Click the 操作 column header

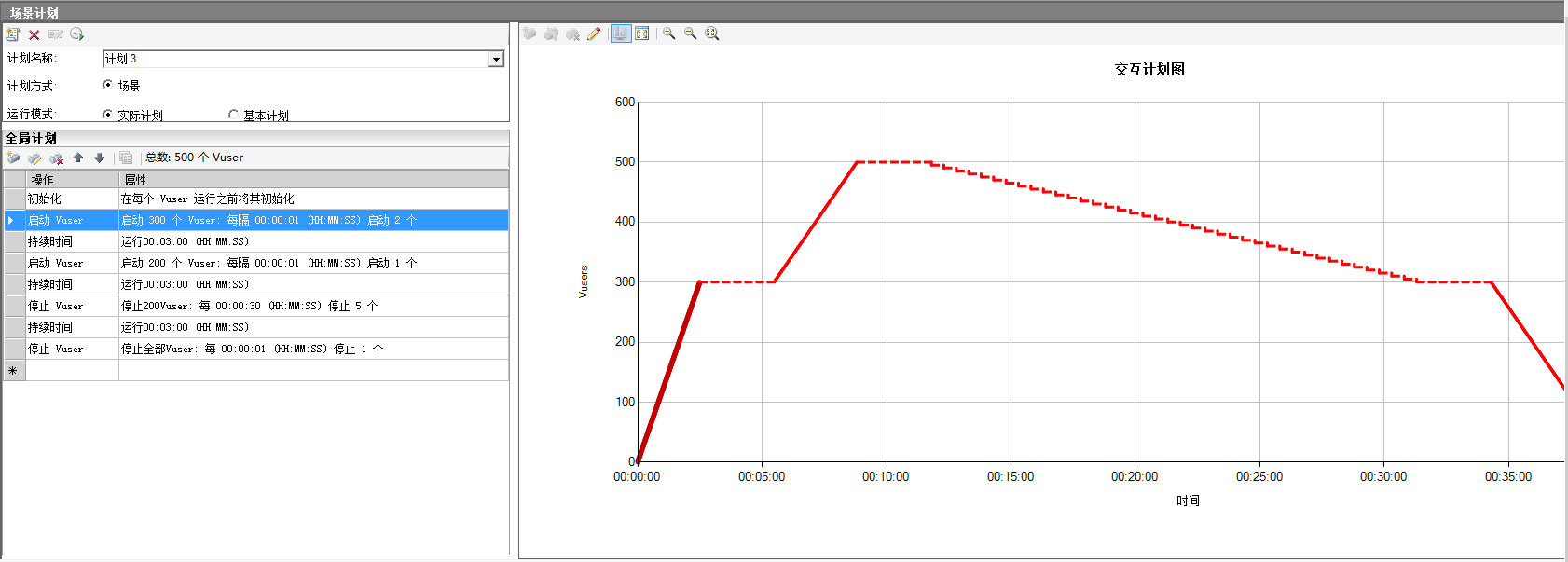coord(72,179)
